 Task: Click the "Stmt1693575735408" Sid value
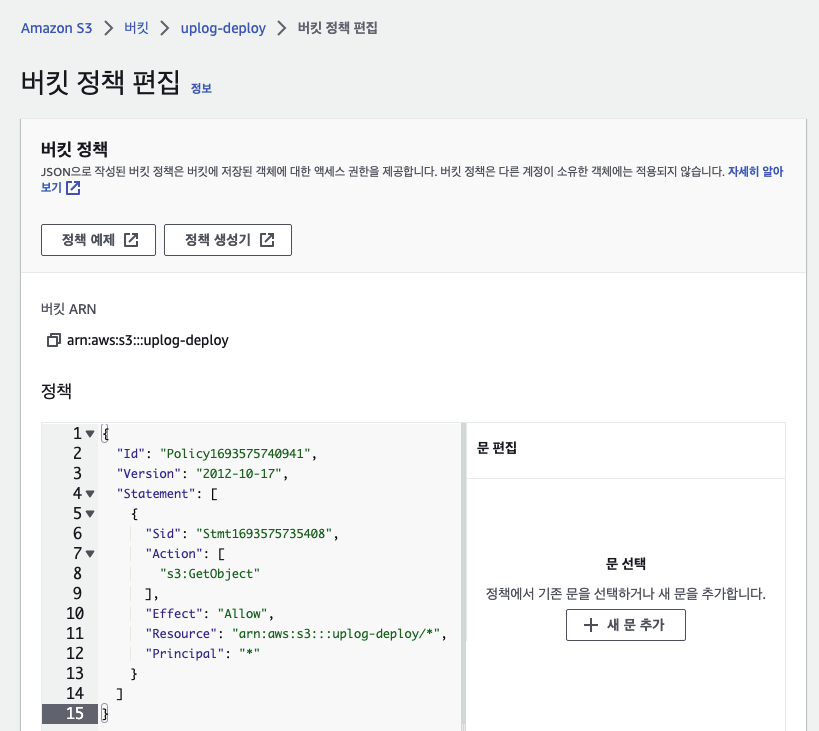point(264,534)
